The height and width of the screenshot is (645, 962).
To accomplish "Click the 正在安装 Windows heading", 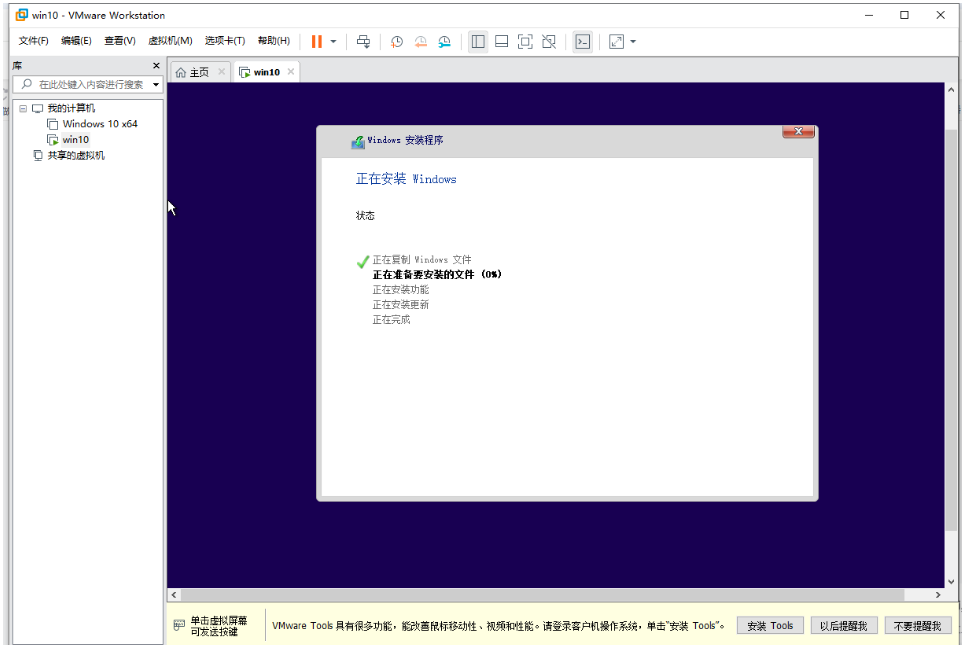I will coord(406,179).
